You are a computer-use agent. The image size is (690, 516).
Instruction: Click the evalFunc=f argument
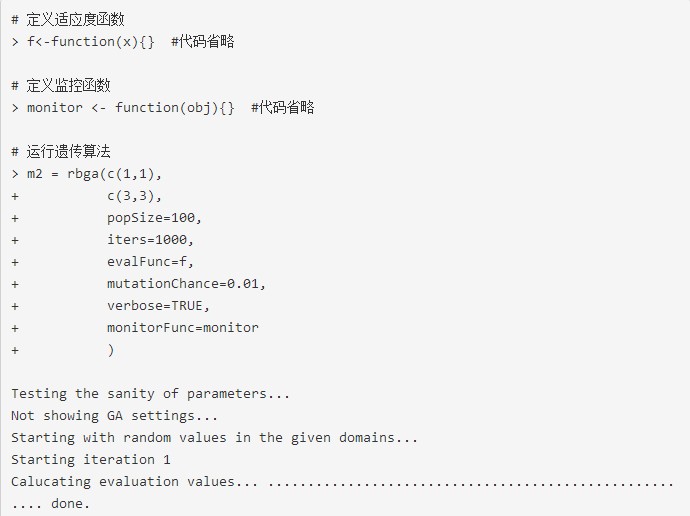[150, 262]
